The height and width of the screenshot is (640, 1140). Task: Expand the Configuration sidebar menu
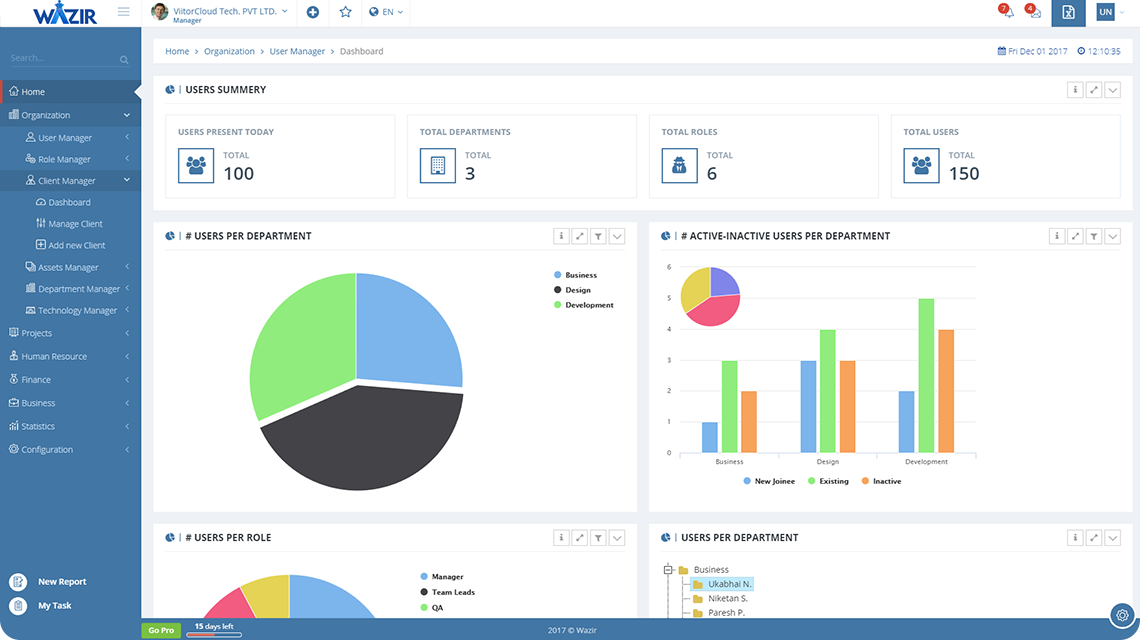(x=71, y=449)
